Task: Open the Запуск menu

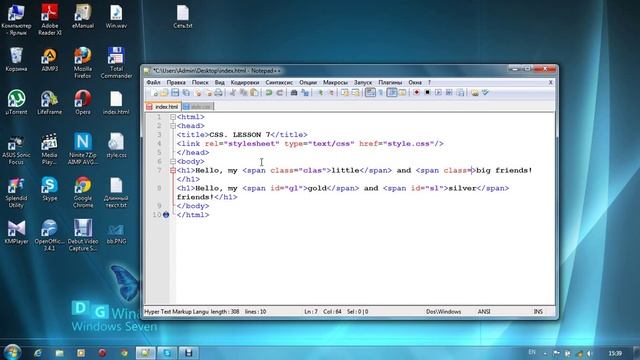Action: click(363, 82)
